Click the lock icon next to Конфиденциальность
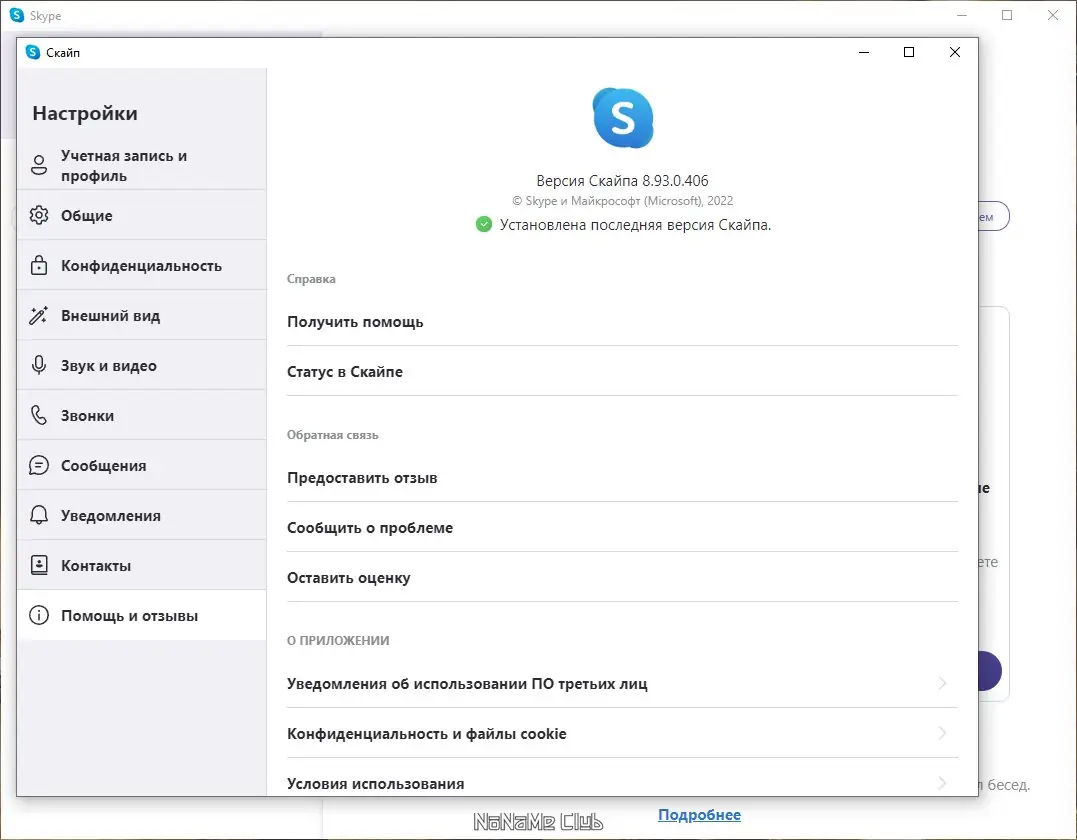Viewport: 1077px width, 840px height. click(39, 265)
